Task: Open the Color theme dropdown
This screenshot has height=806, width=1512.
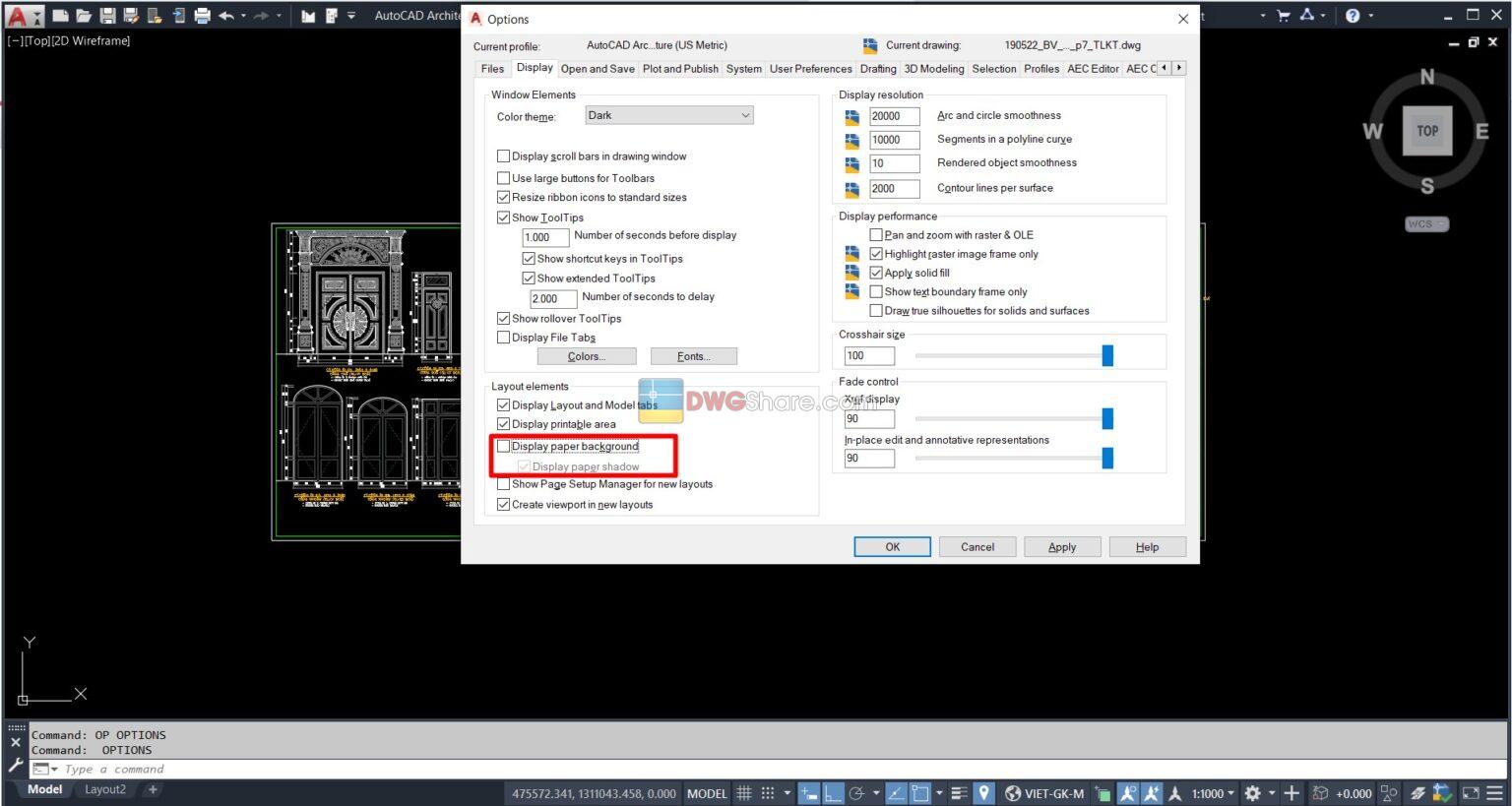Action: point(745,115)
